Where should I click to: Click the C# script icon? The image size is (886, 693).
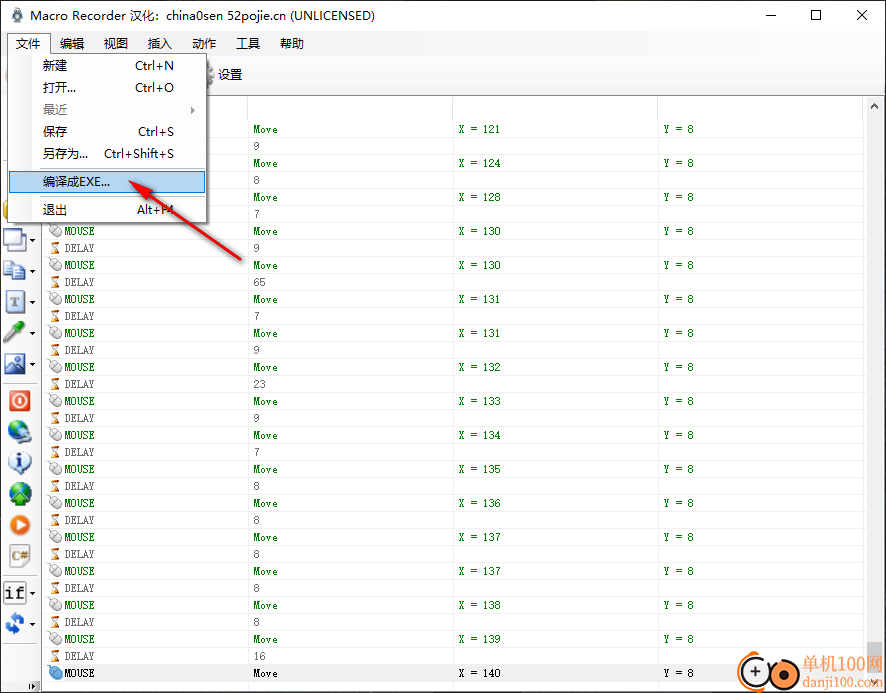coord(20,556)
